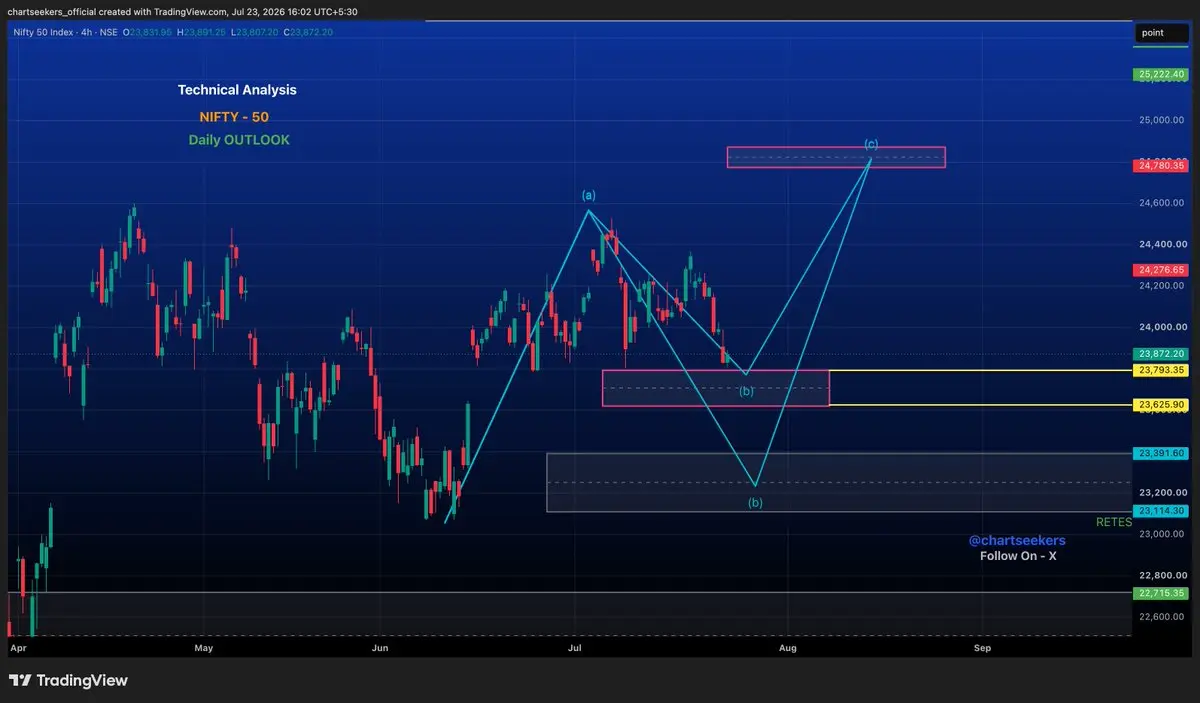Click the green 22,715.35 price label

tap(1161, 593)
